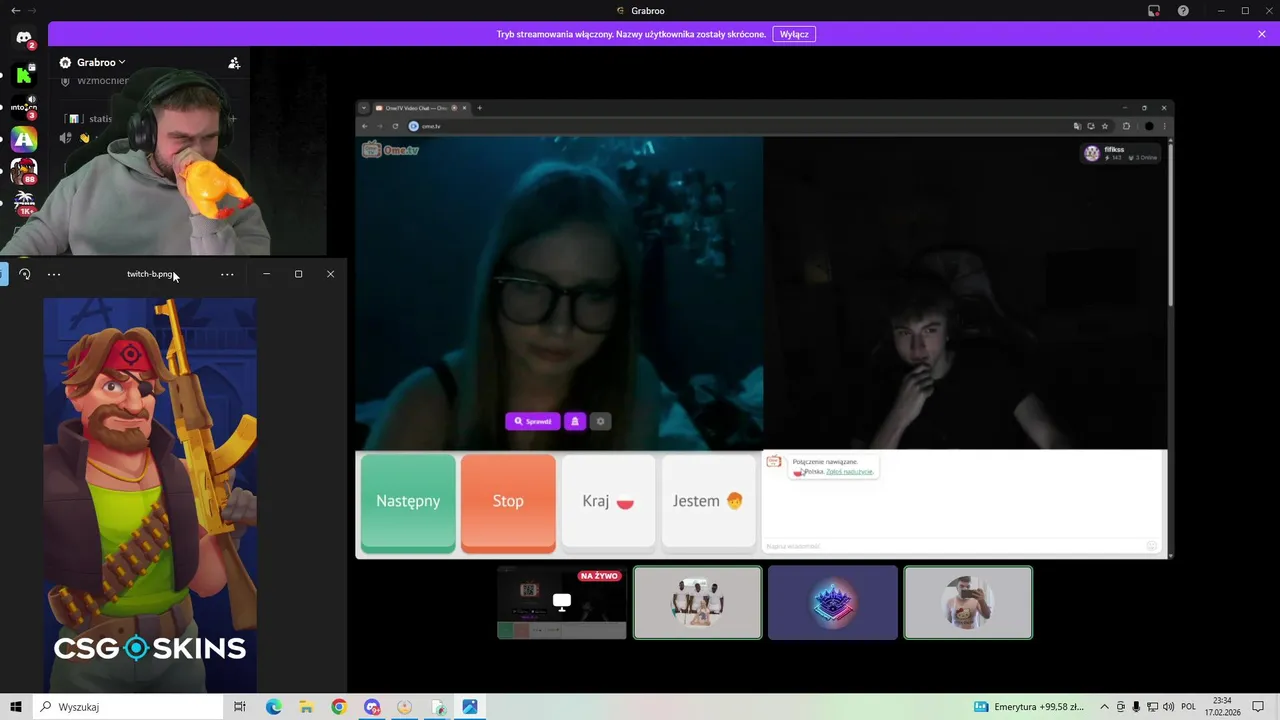Select the 'NA ŻYWO' live stream thumbnail
This screenshot has width=1280, height=720.
pos(562,602)
